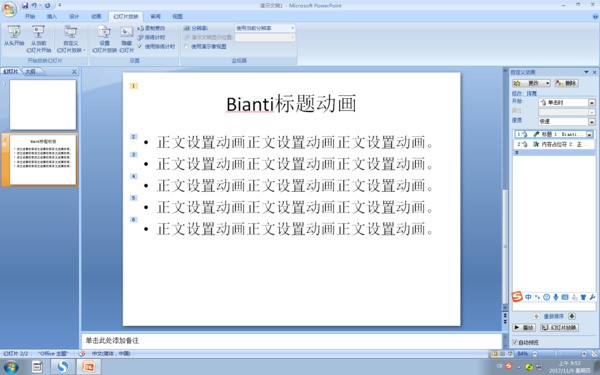This screenshot has width=600, height=375.
Task: Move animation up with reorder up arrow
Action: point(536,316)
